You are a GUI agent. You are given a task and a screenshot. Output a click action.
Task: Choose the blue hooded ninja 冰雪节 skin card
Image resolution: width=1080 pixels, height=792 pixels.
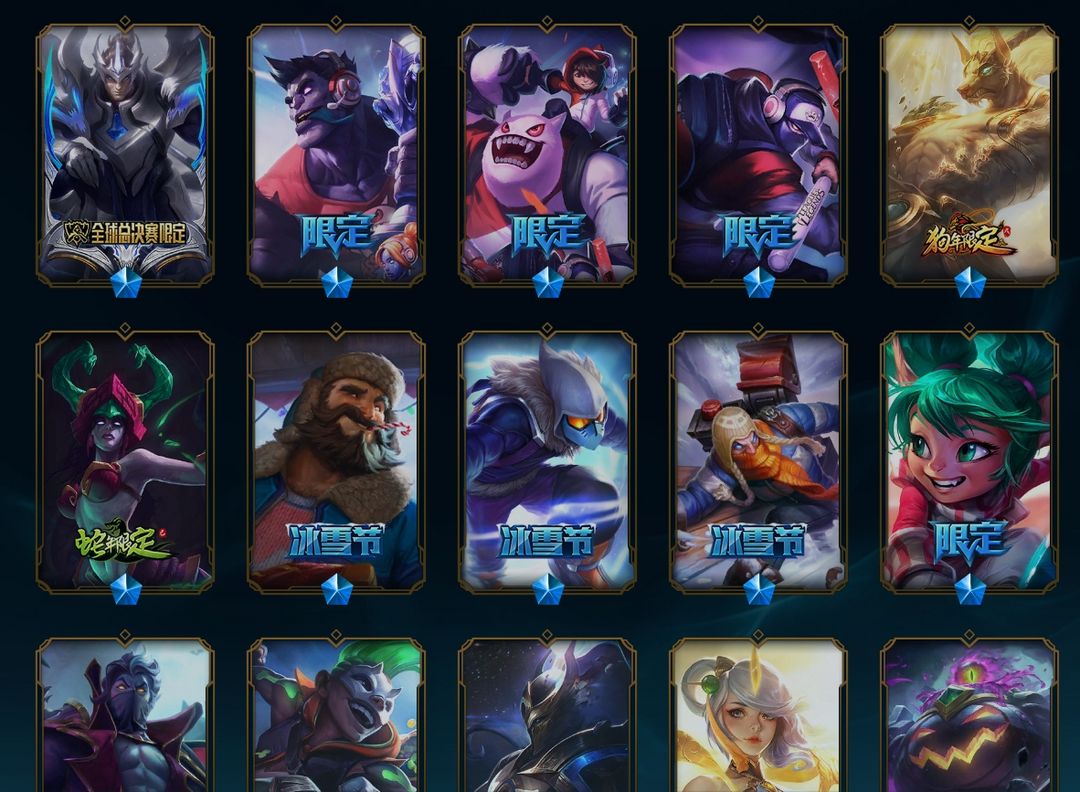point(547,462)
